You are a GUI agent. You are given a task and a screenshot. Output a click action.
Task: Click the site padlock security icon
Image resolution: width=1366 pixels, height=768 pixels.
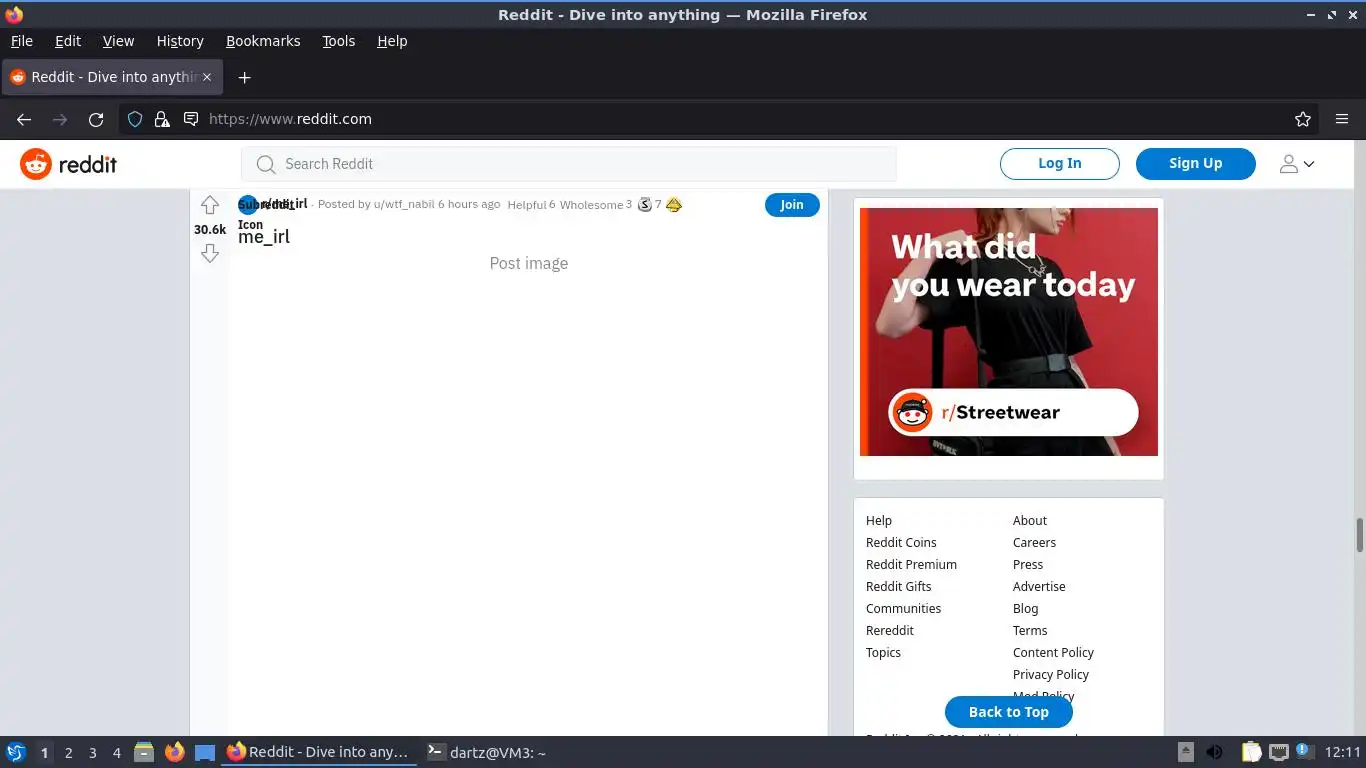(x=162, y=119)
